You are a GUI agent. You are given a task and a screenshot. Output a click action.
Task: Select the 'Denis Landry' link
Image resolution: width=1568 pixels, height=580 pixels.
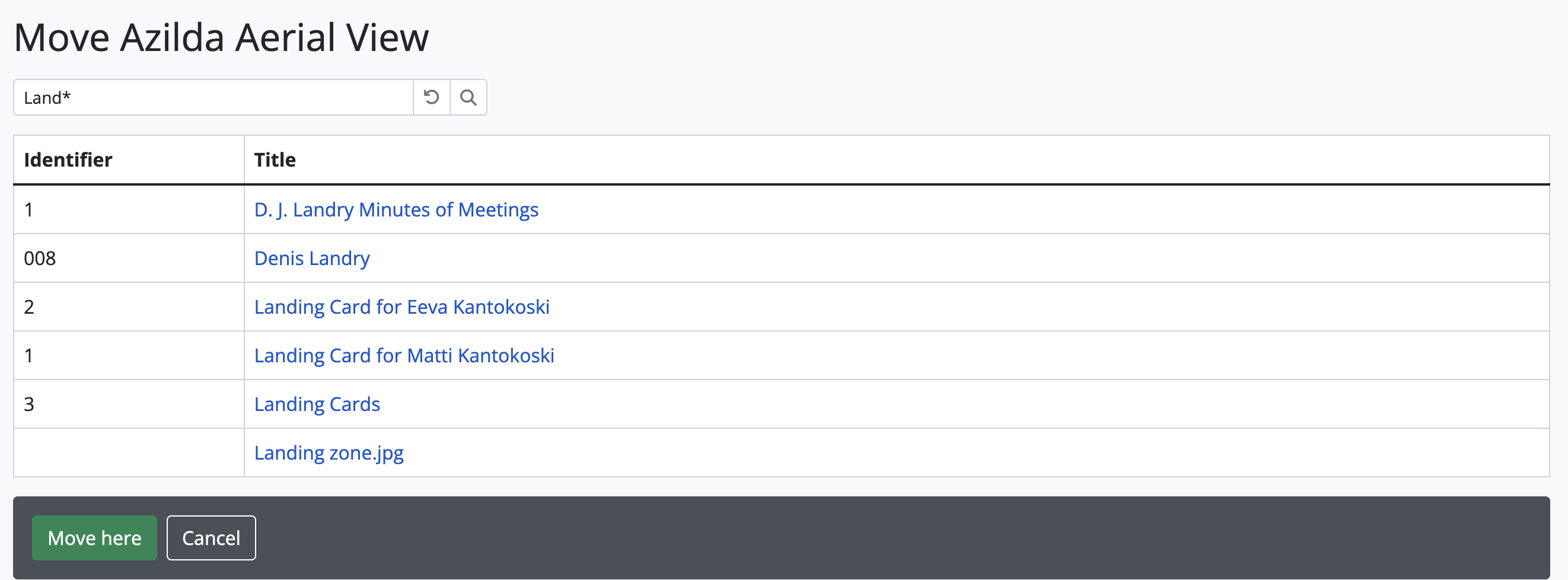pyautogui.click(x=312, y=259)
